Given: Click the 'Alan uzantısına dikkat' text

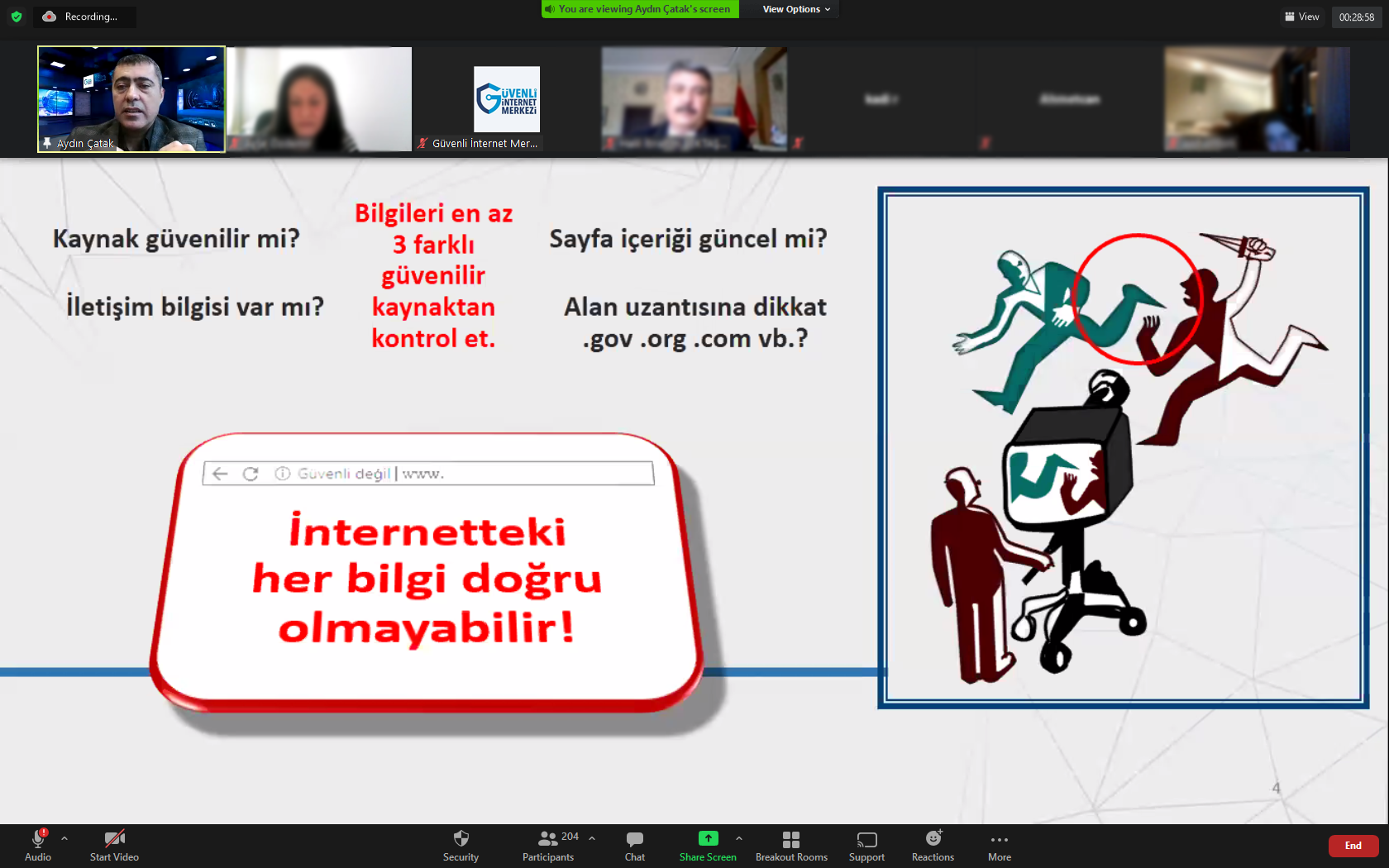Looking at the screenshot, I should pyautogui.click(x=695, y=307).
